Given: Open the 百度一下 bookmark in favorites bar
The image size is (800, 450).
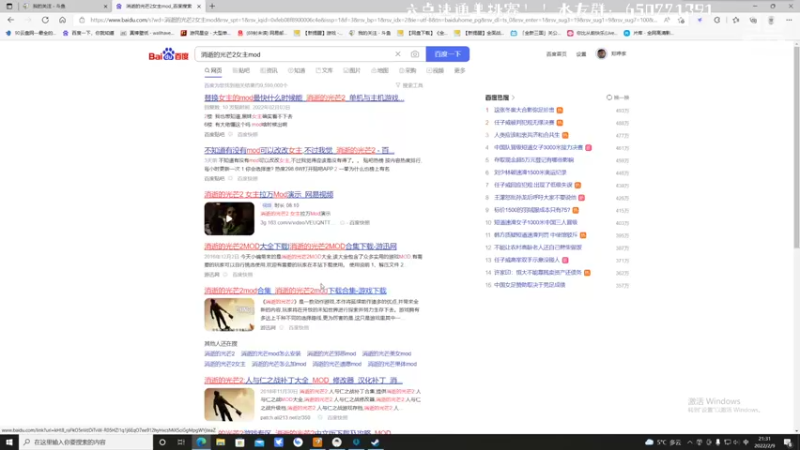Looking at the screenshot, I should (x=88, y=33).
